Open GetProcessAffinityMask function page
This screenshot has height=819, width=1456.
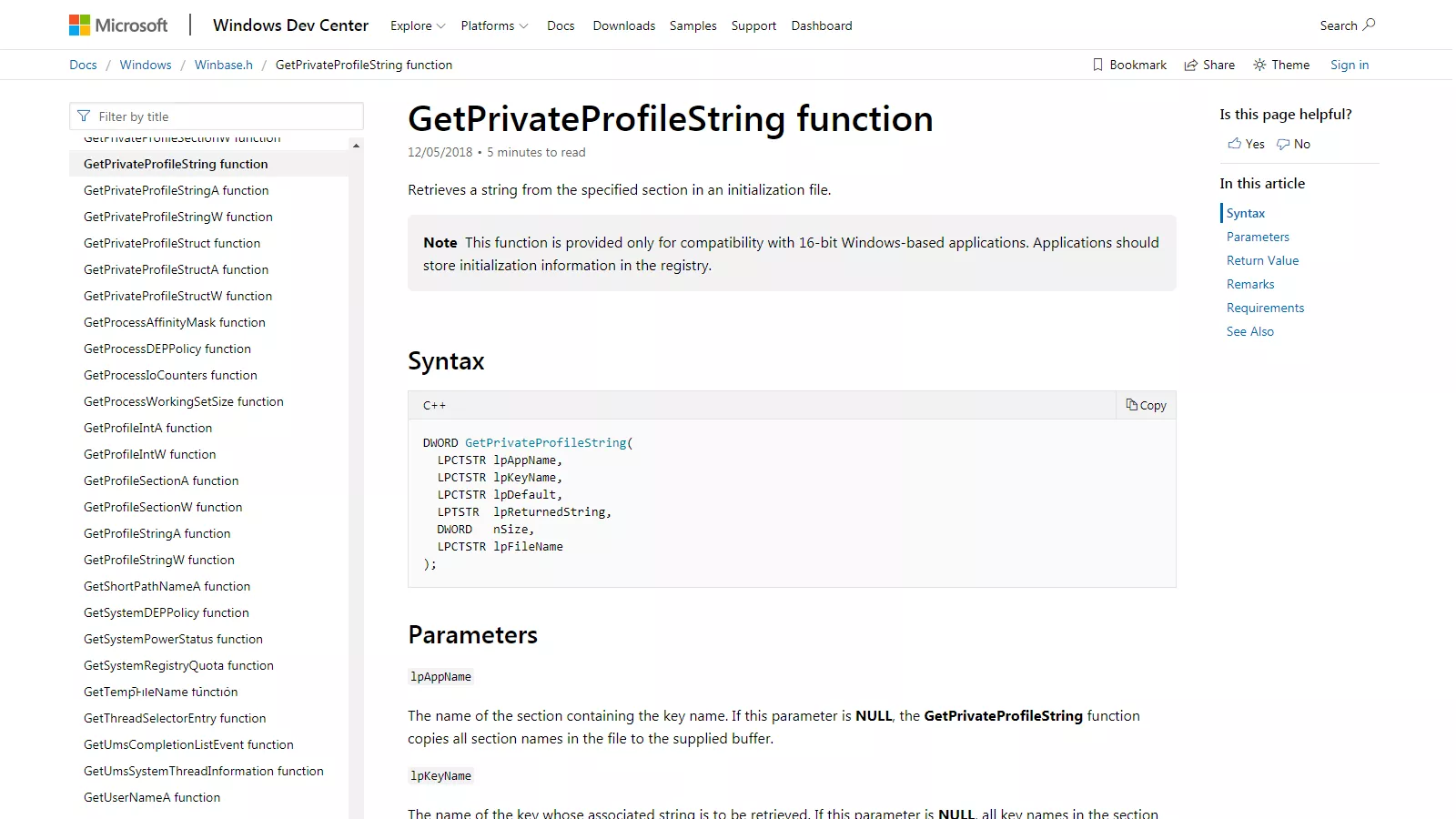(175, 322)
